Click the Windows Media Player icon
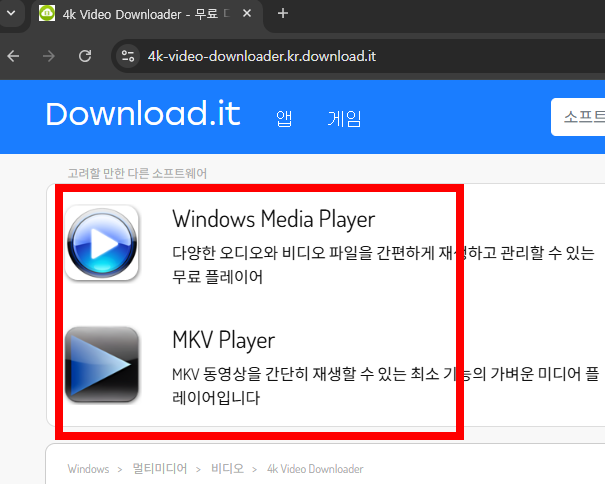The width and height of the screenshot is (605, 484). [102, 243]
